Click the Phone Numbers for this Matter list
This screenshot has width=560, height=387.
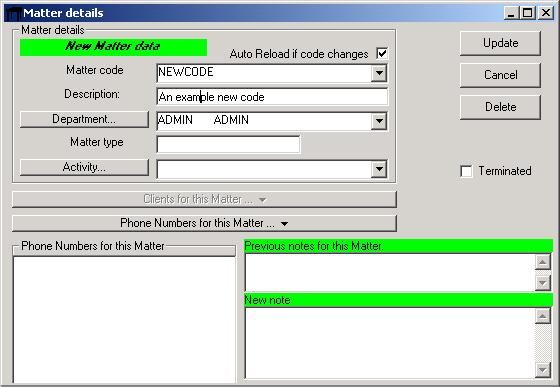pyautogui.click(x=124, y=320)
